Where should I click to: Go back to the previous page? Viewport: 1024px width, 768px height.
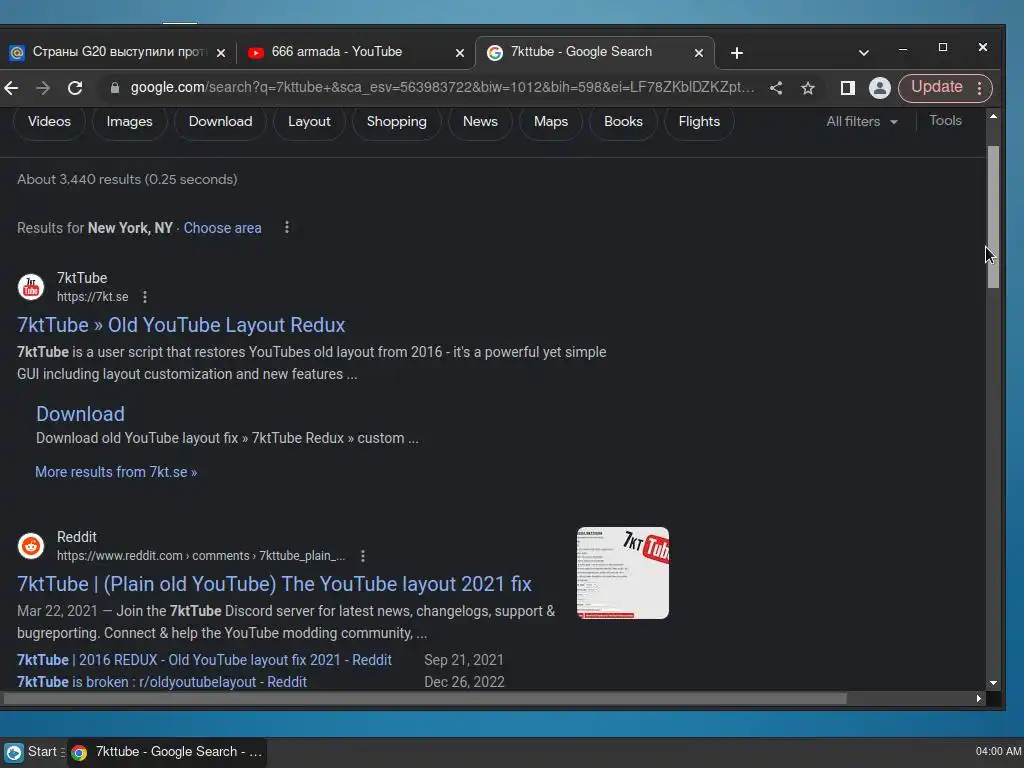[x=11, y=88]
